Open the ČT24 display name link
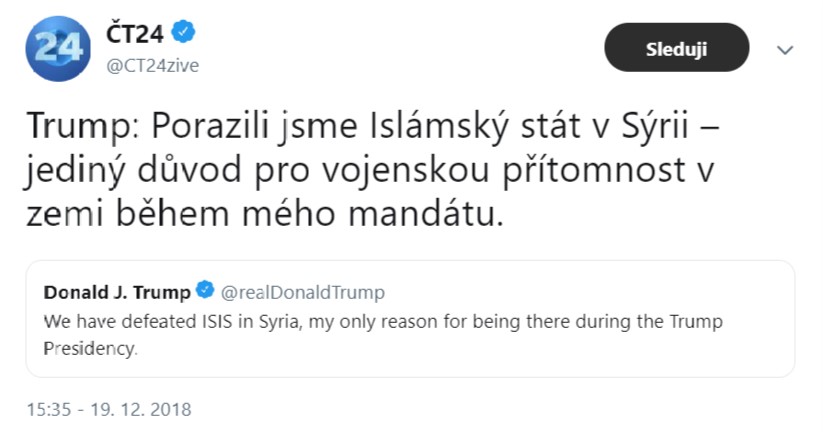 tap(135, 34)
